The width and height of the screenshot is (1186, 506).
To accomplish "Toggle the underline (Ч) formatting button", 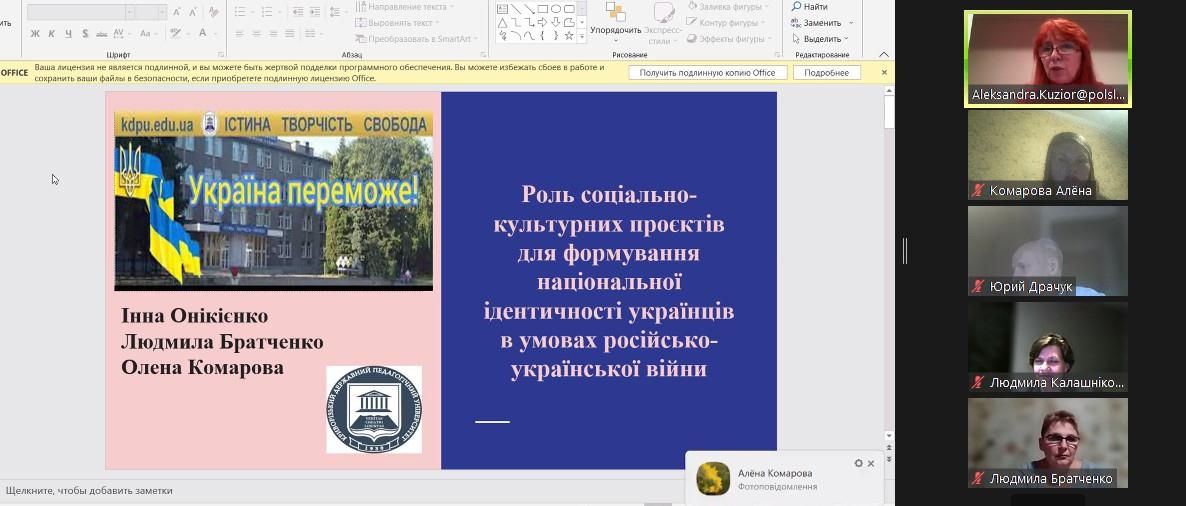I will click(x=69, y=33).
